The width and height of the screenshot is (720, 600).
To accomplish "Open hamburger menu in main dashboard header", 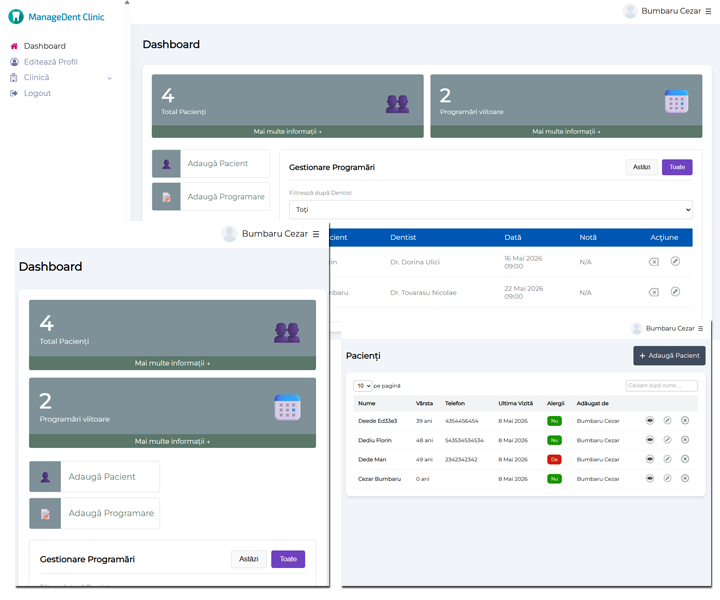I will (708, 11).
